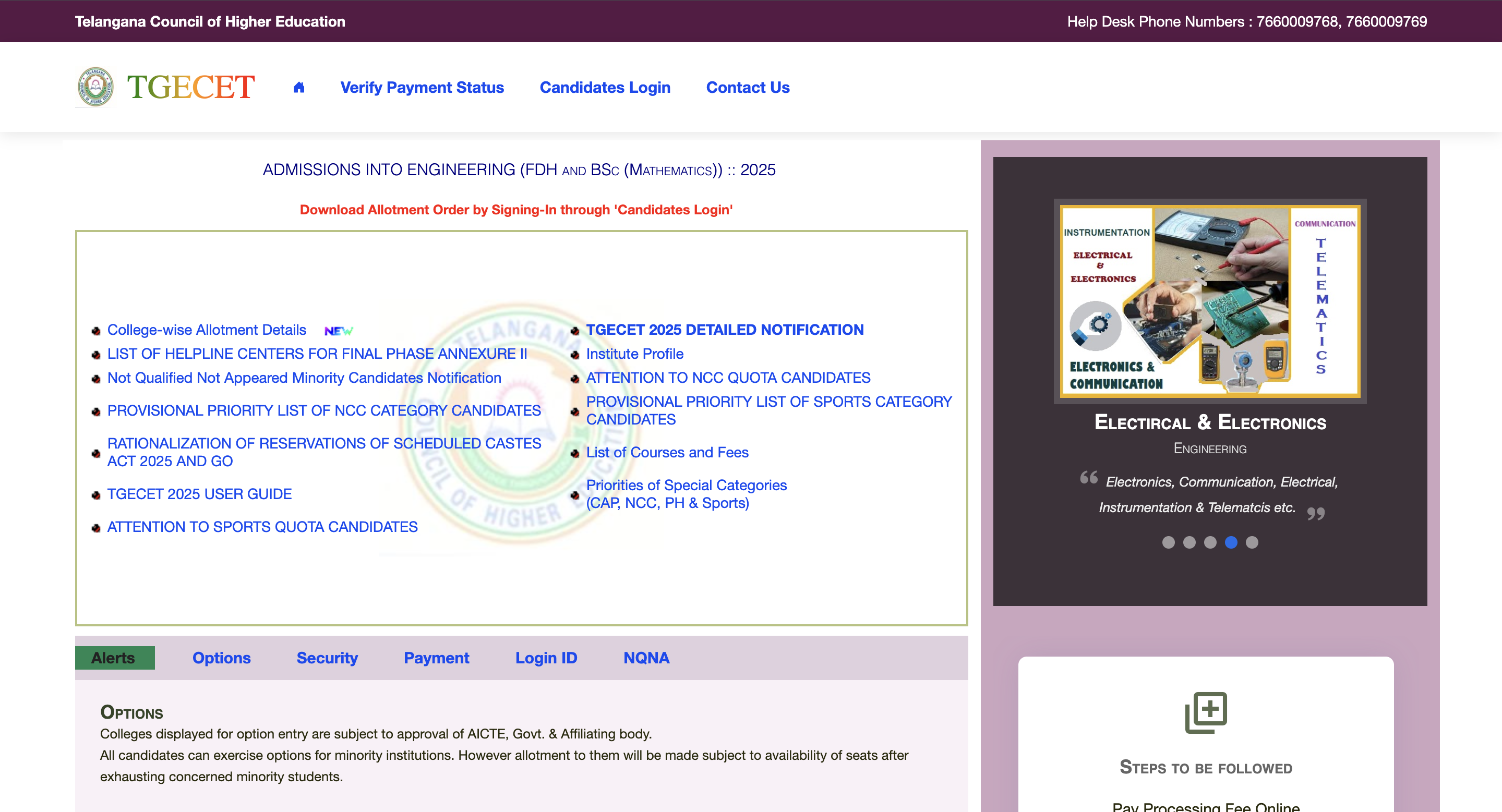Click the Steps to be followed heading
This screenshot has width=1502, height=812.
(1206, 767)
